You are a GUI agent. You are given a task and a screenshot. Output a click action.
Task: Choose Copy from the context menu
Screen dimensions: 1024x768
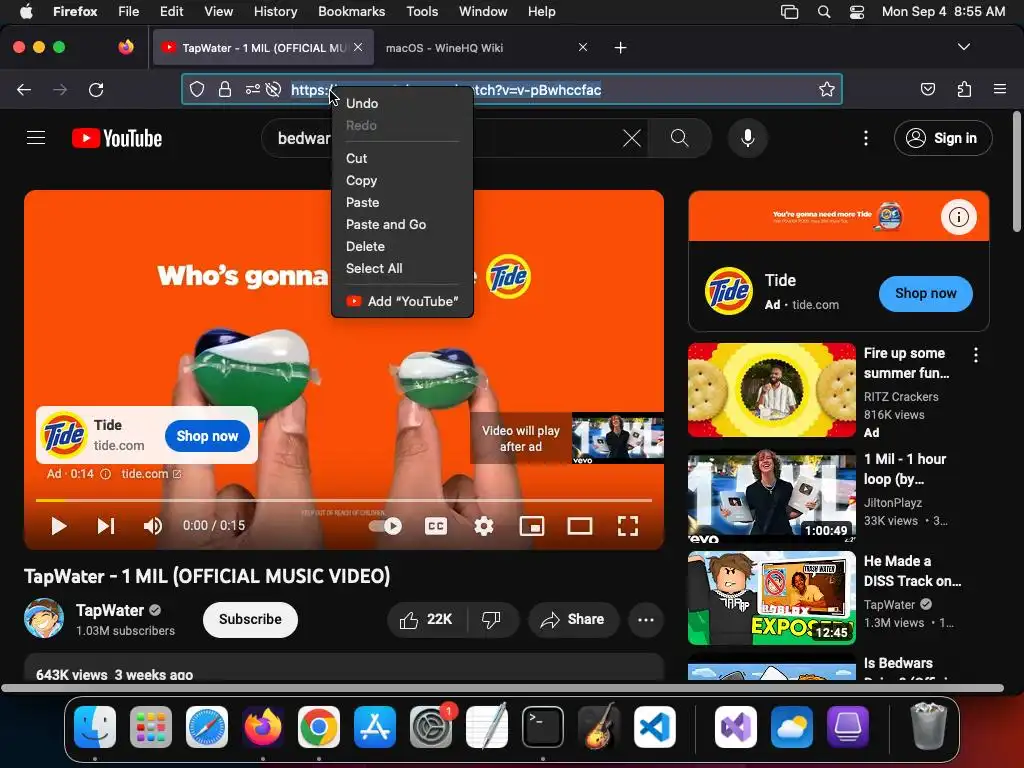point(402,181)
